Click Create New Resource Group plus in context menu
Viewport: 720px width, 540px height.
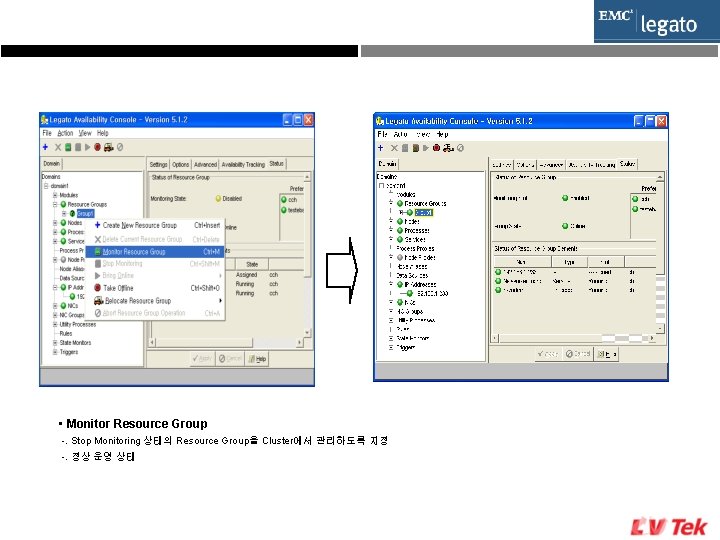pyautogui.click(x=97, y=225)
